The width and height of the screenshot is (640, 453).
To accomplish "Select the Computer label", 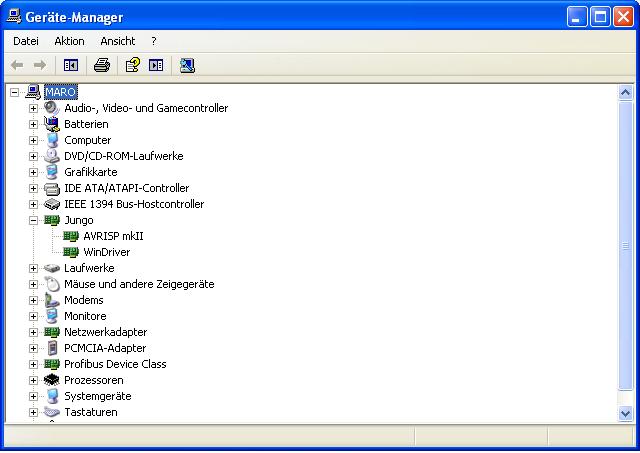I will [x=87, y=140].
